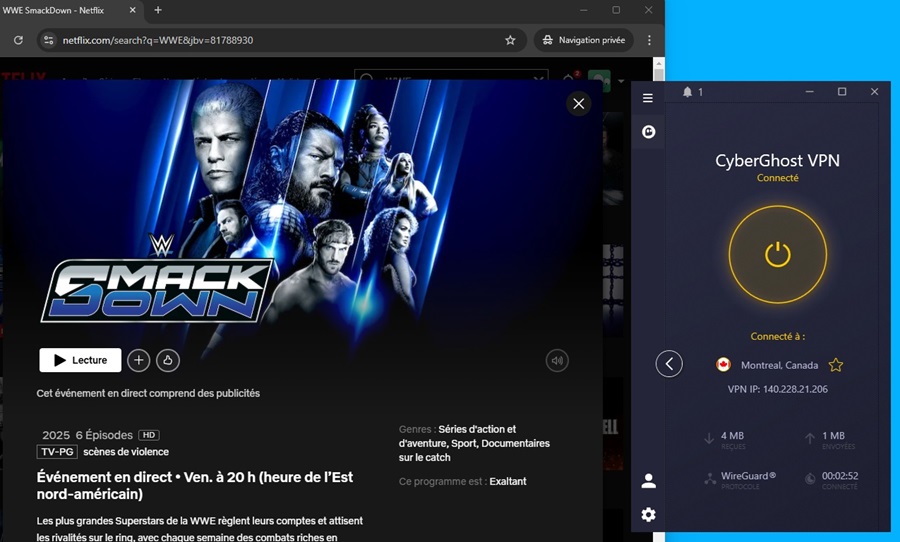Toggle the CyberGhost VPN power button
The width and height of the screenshot is (900, 542).
click(778, 254)
